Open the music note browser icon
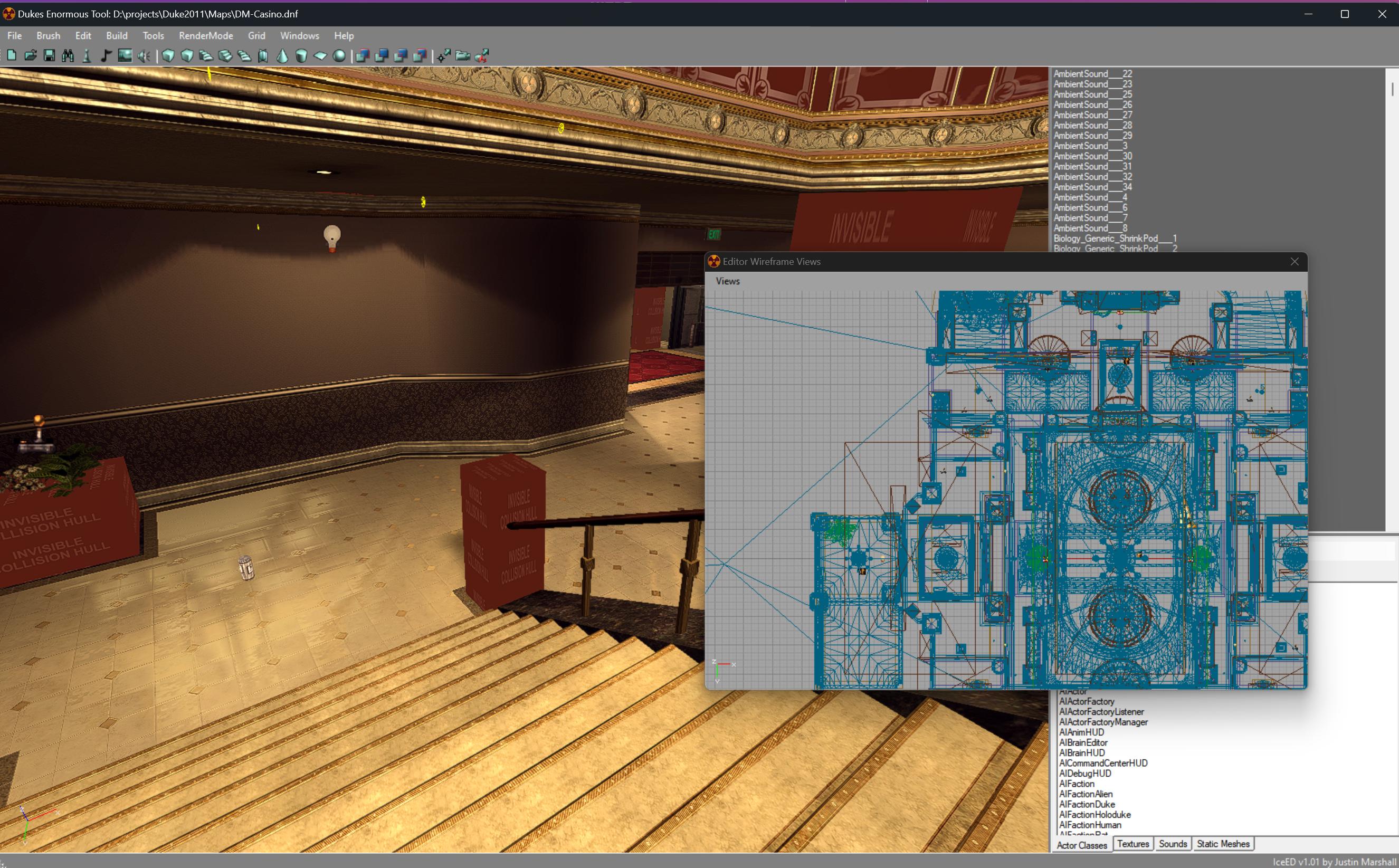The height and width of the screenshot is (868, 1399). [x=106, y=56]
